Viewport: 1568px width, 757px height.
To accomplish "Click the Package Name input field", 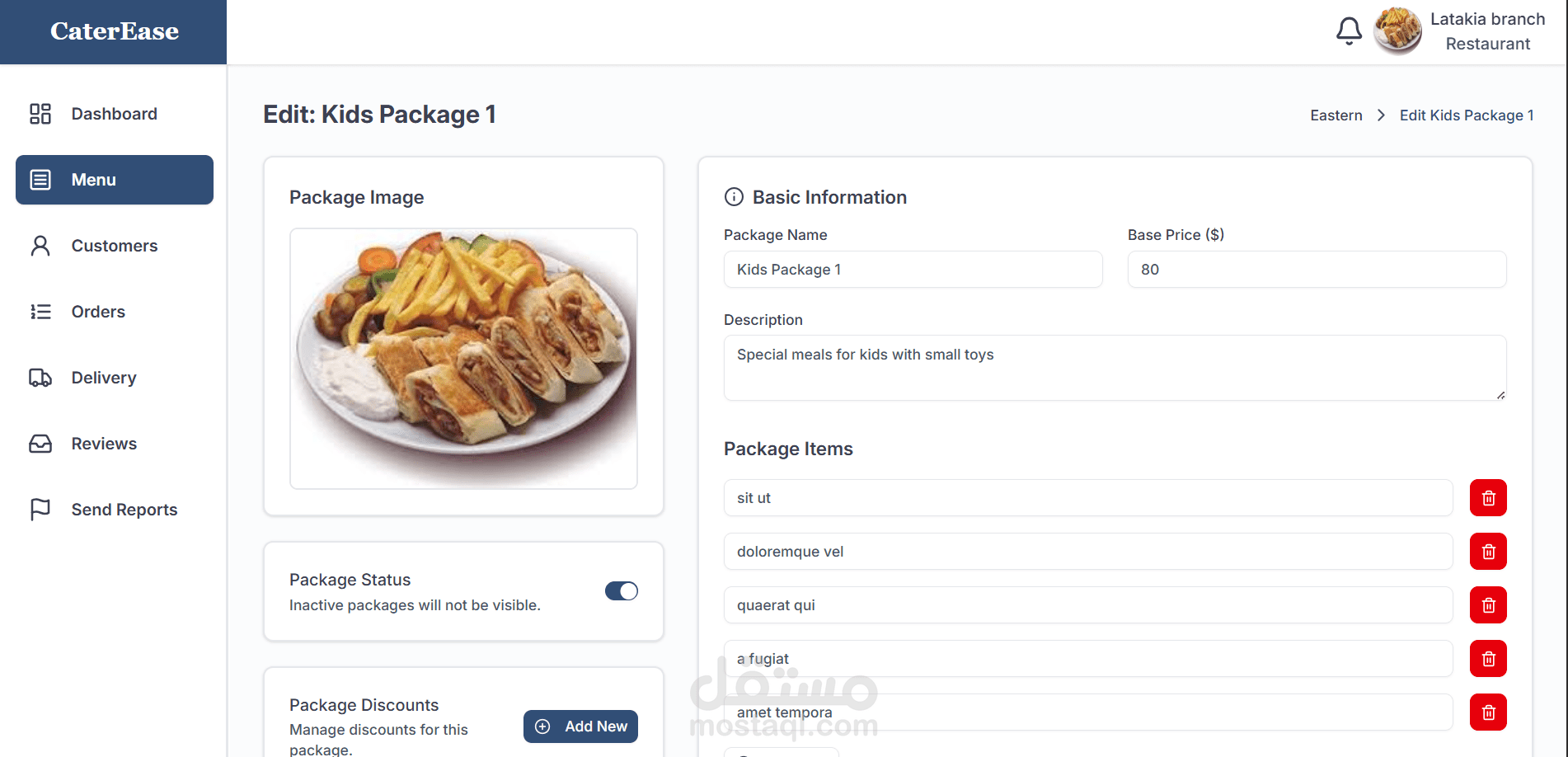I will [x=913, y=270].
